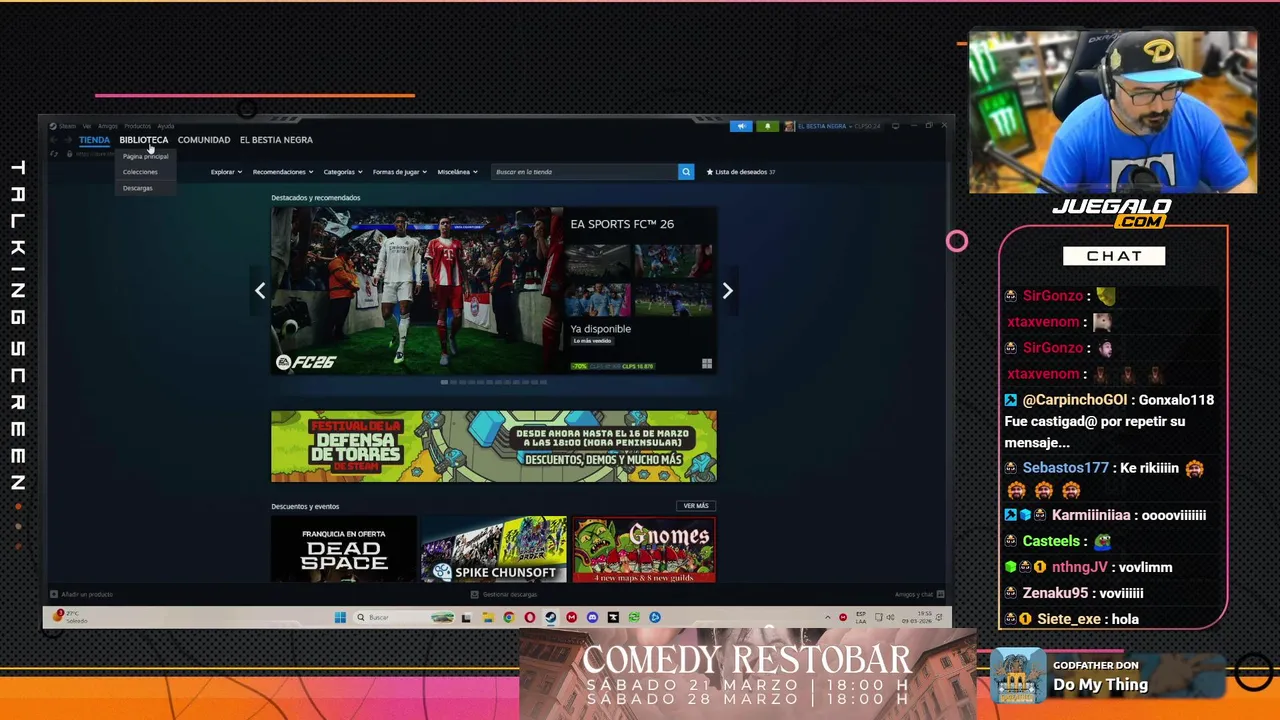
Task: Open the EL BESTIA NEGRA profile tab
Action: click(x=276, y=140)
